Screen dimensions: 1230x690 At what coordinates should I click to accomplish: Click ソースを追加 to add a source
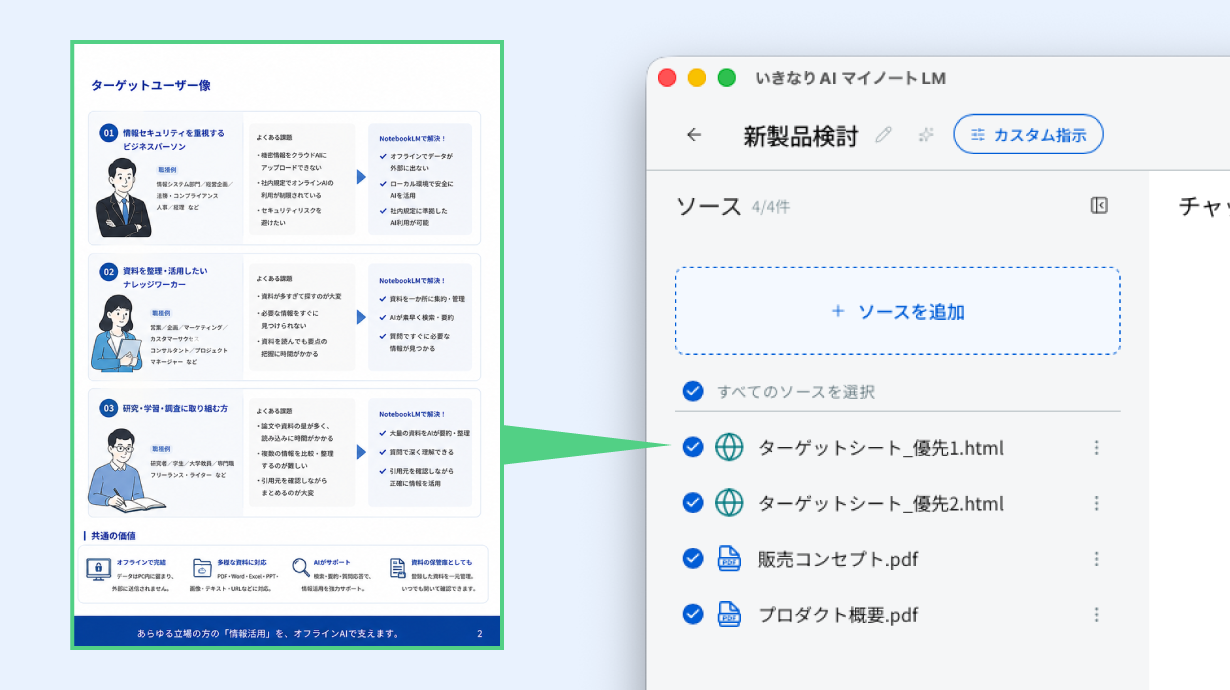click(x=898, y=311)
